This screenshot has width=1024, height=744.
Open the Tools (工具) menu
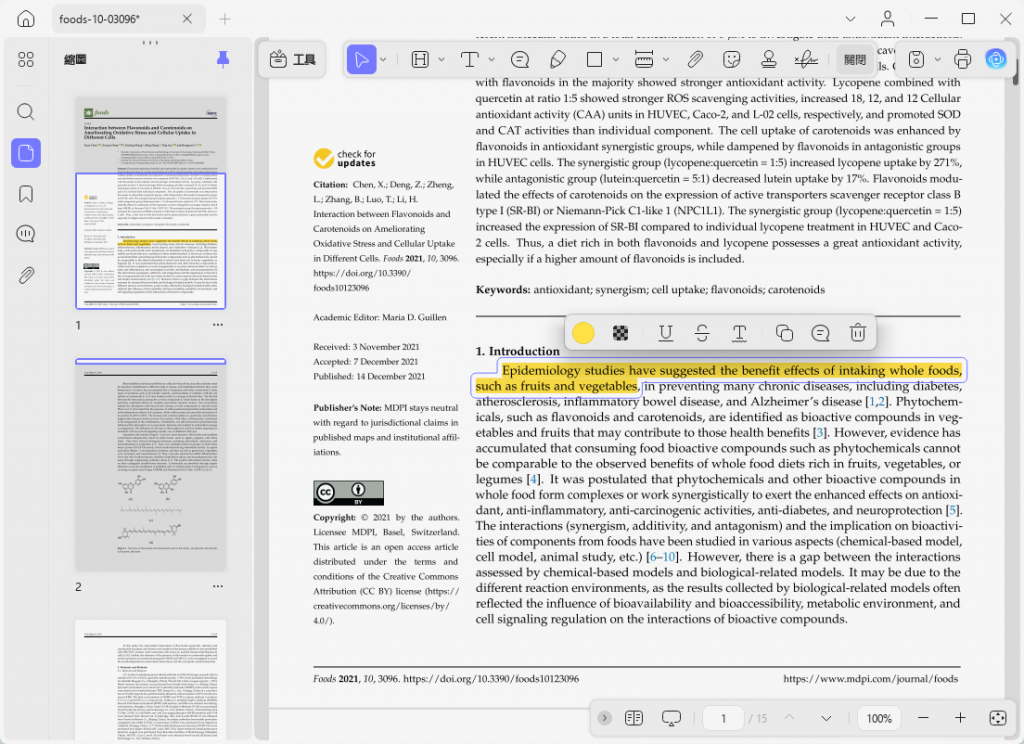tap(293, 59)
